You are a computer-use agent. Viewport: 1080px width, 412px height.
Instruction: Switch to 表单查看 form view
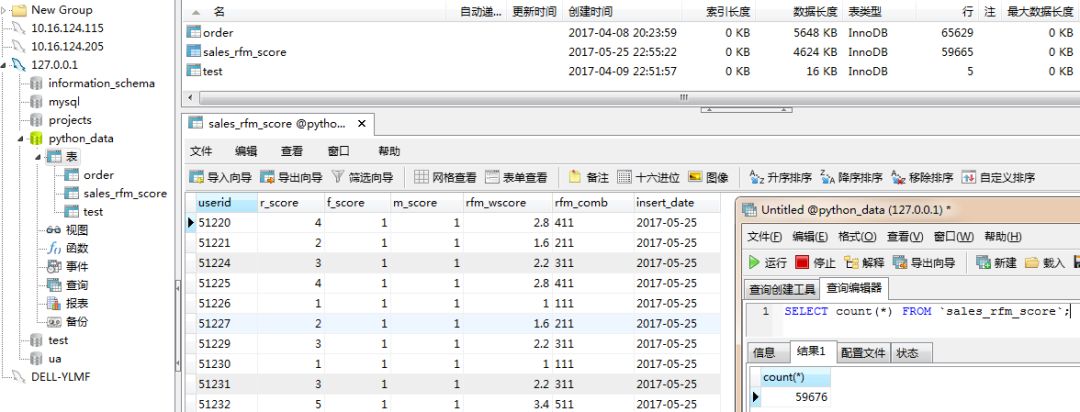tap(516, 177)
